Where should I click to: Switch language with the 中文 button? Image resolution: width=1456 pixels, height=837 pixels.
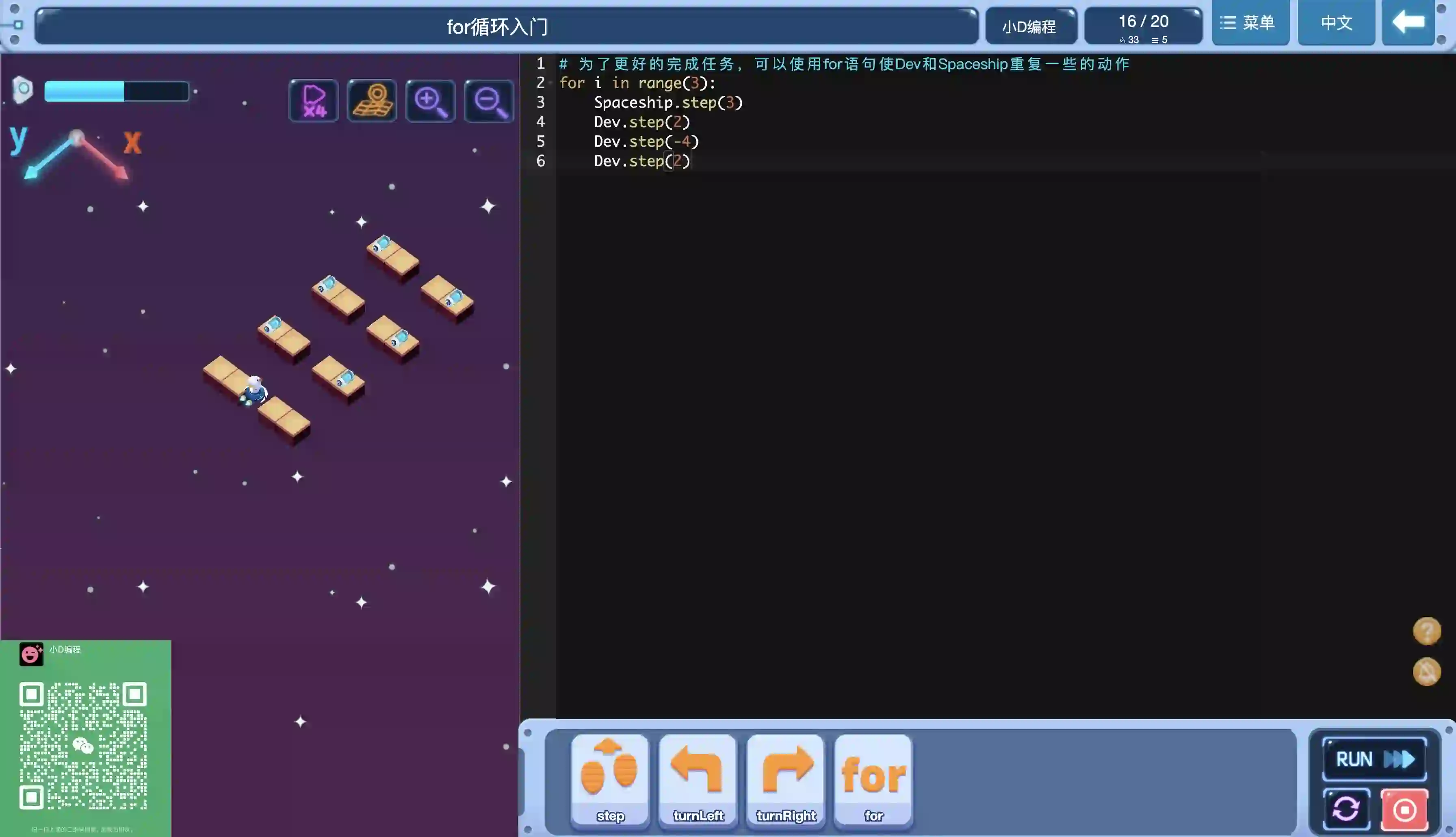pyautogui.click(x=1336, y=23)
